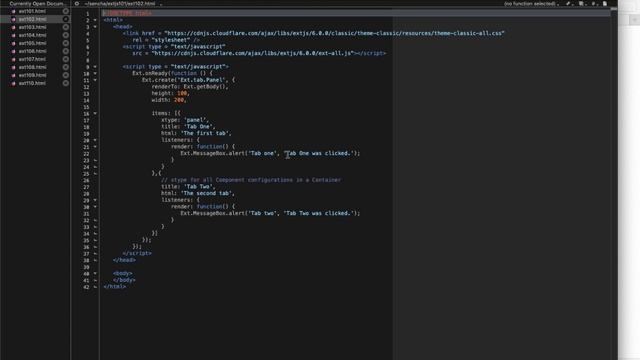
Task: Close ext105.html using its circle button
Action: [x=66, y=43]
